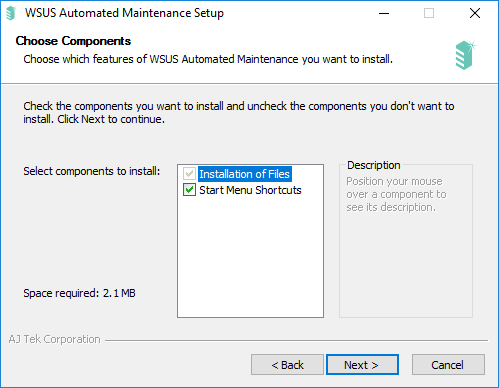Click the 'Position your mouse' description text

396,194
